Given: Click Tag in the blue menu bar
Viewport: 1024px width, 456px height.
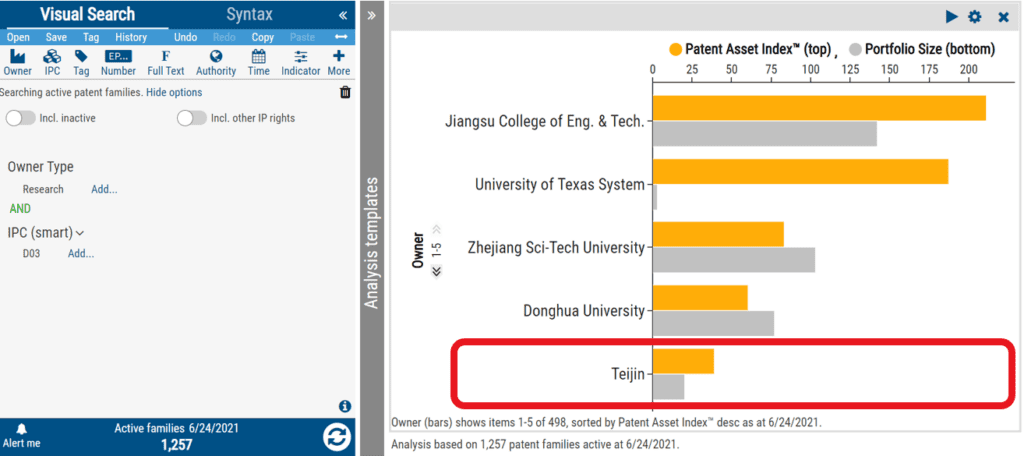Looking at the screenshot, I should (91, 37).
